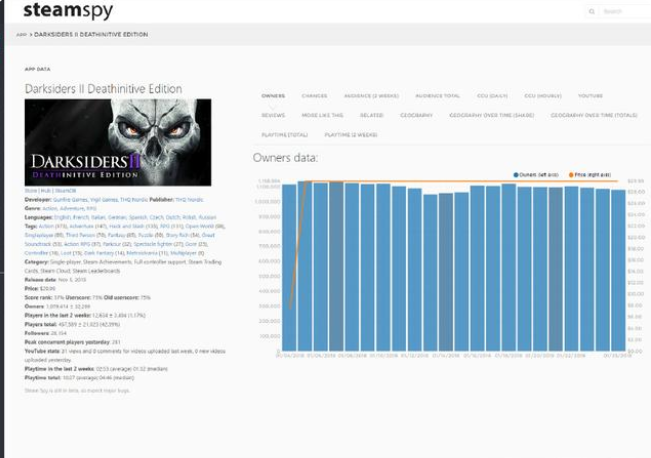
Task: Click the first blue owners bar
Action: [289, 267]
